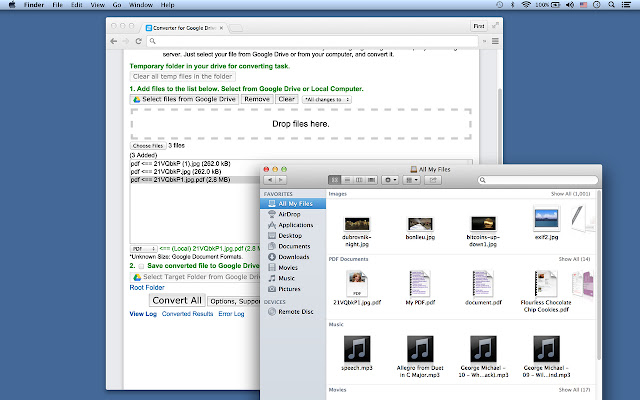Close the Converter for Google Drive tab

[x=221, y=28]
